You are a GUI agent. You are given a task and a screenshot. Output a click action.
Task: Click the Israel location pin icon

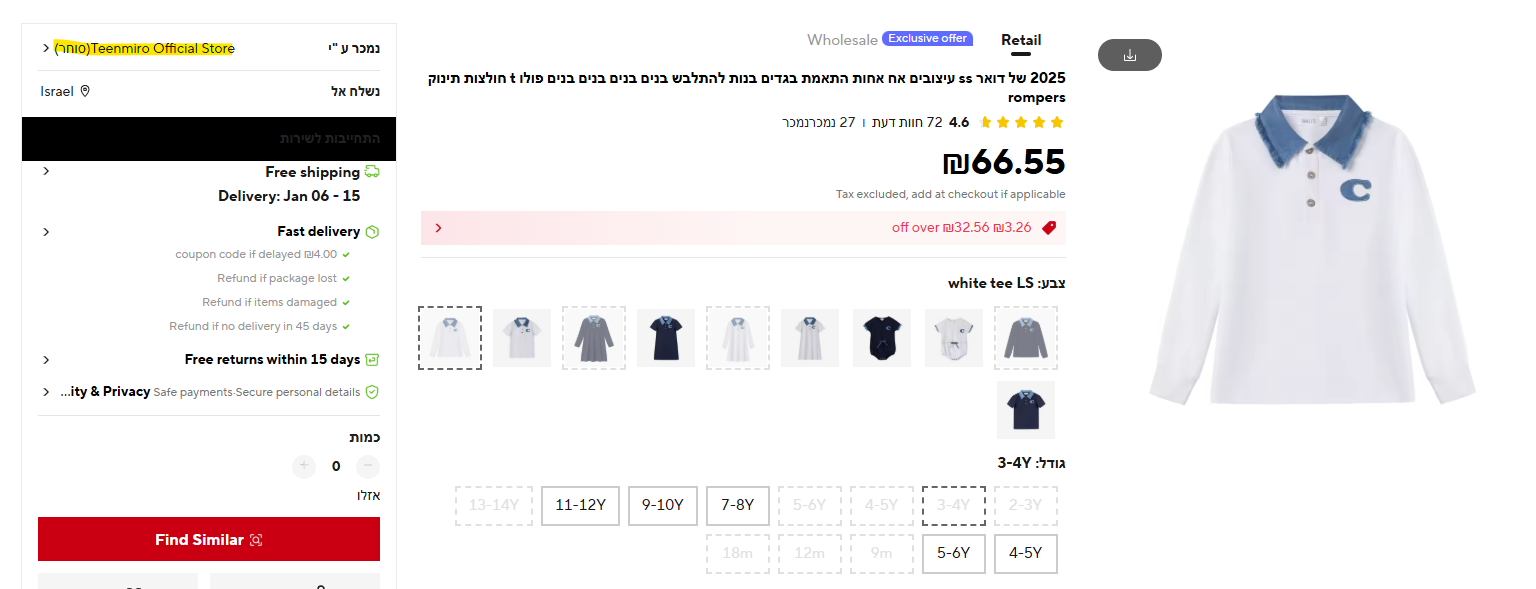[85, 92]
